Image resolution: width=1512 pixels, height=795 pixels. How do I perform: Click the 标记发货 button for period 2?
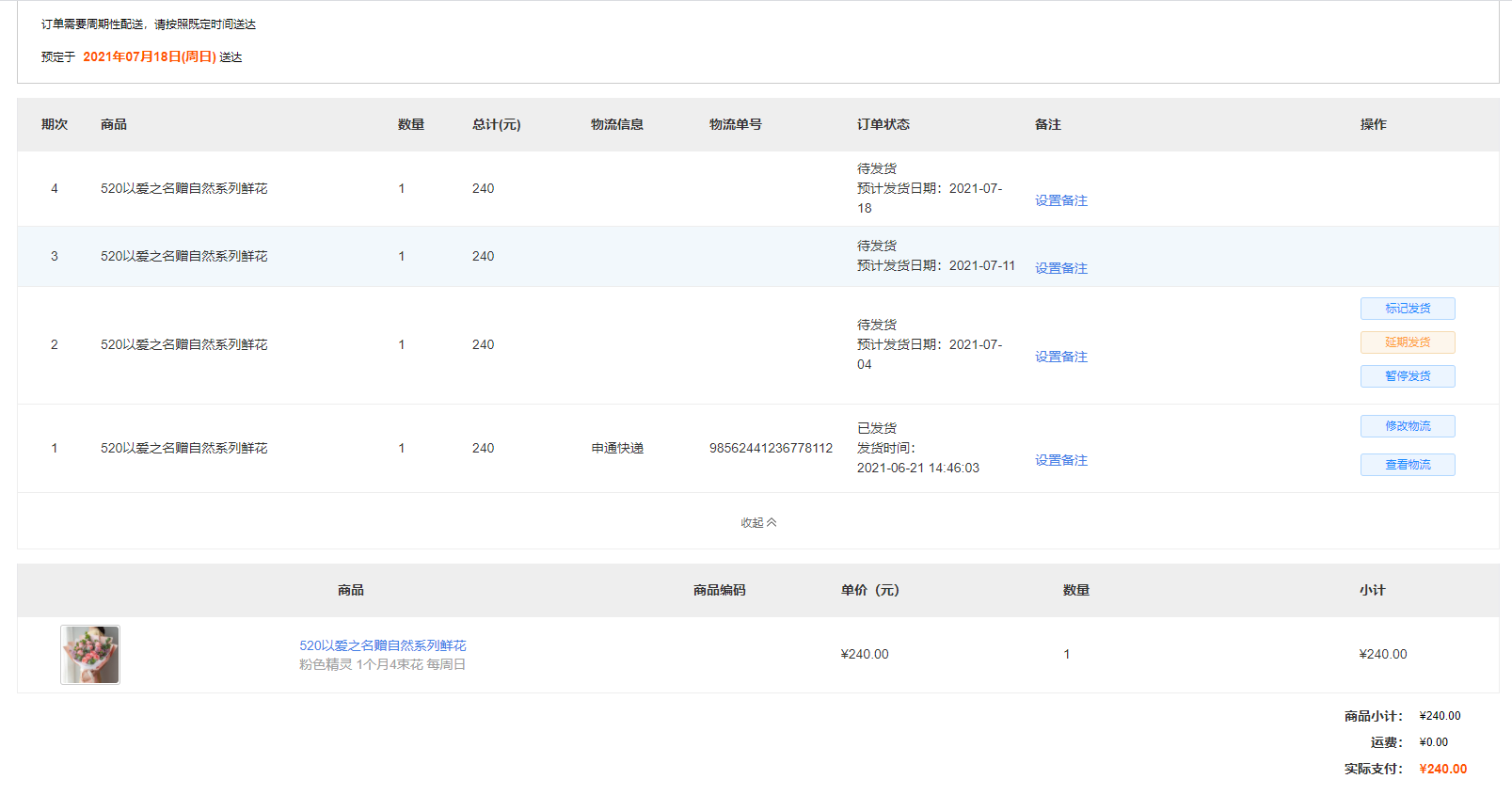click(1407, 309)
